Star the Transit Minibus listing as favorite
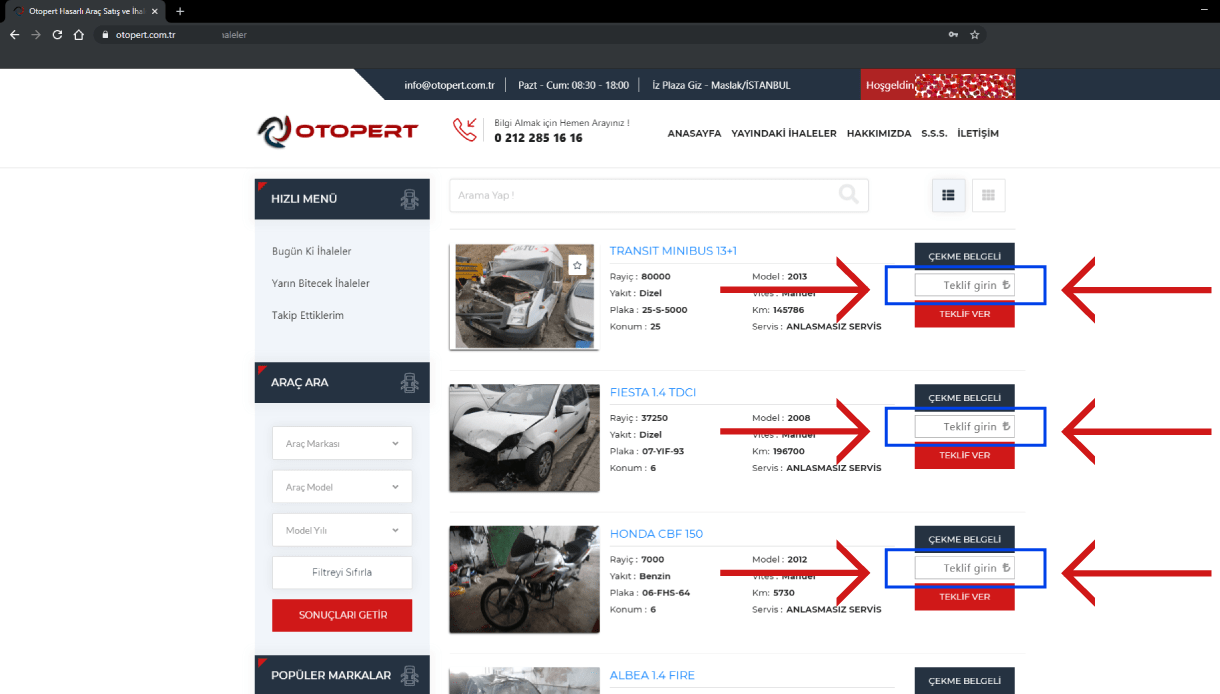Viewport: 1220px width, 694px height. tap(577, 265)
